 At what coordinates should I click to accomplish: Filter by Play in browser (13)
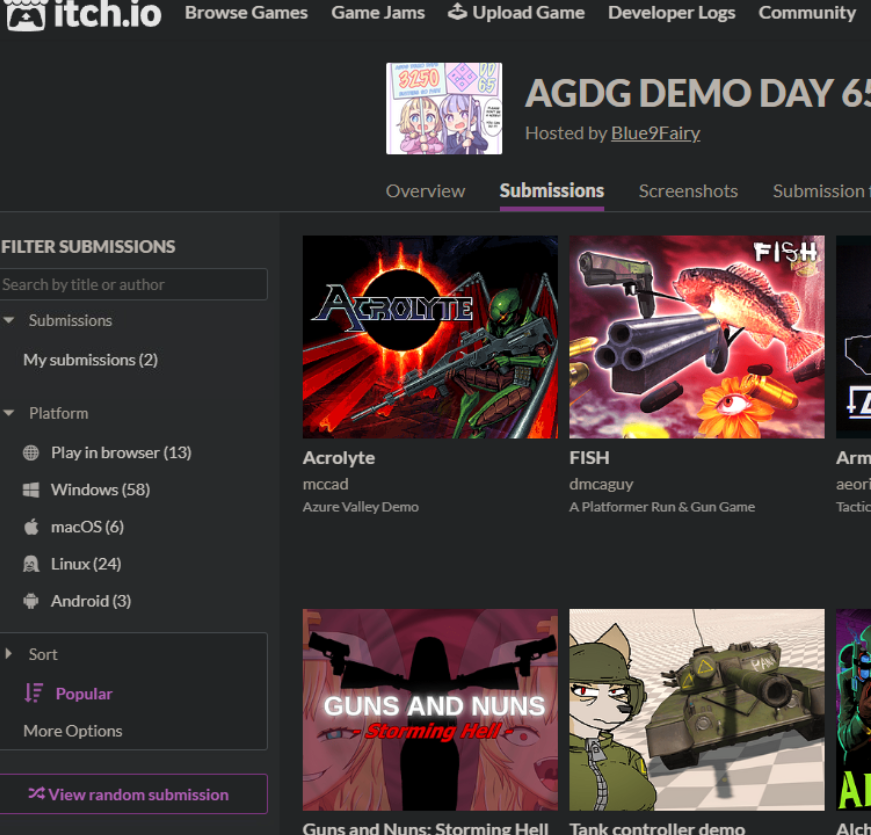121,453
